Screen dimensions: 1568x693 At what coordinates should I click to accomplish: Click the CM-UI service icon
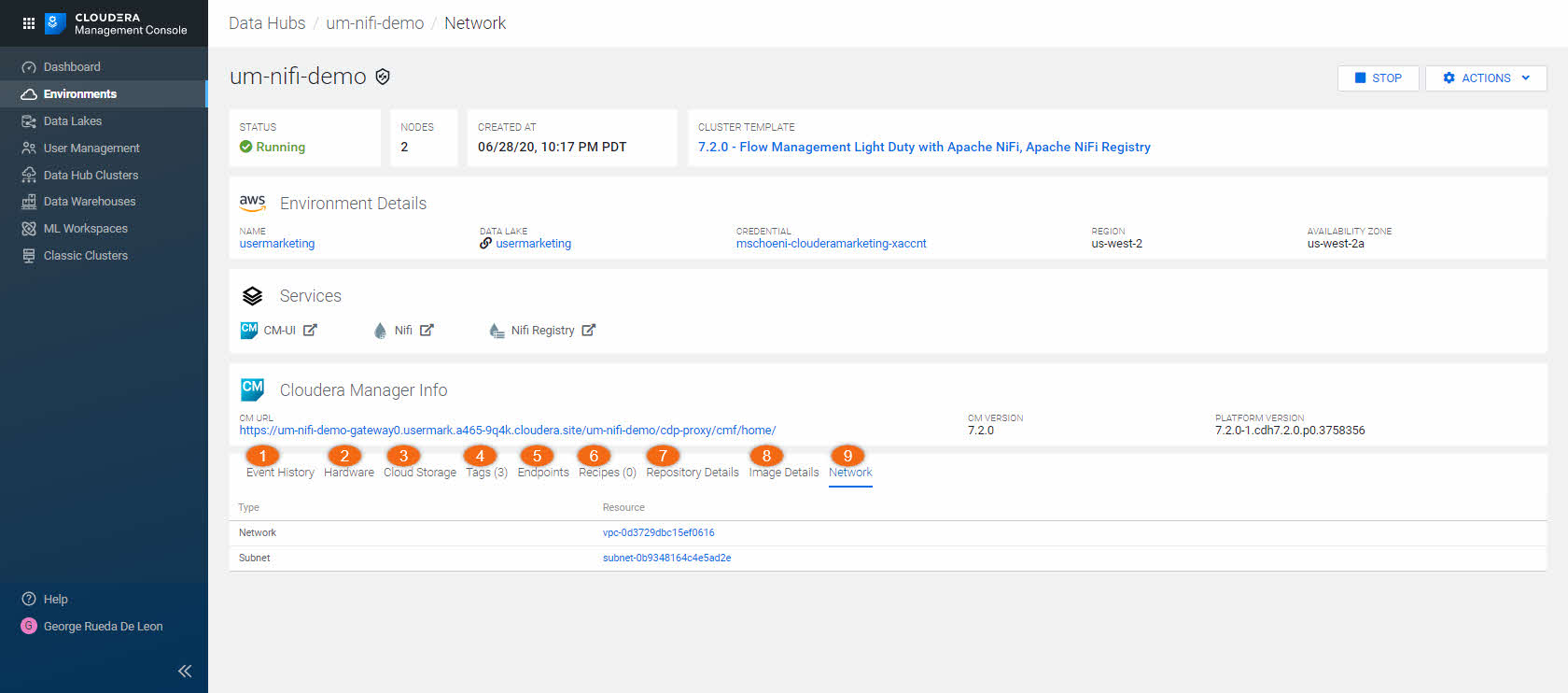249,331
